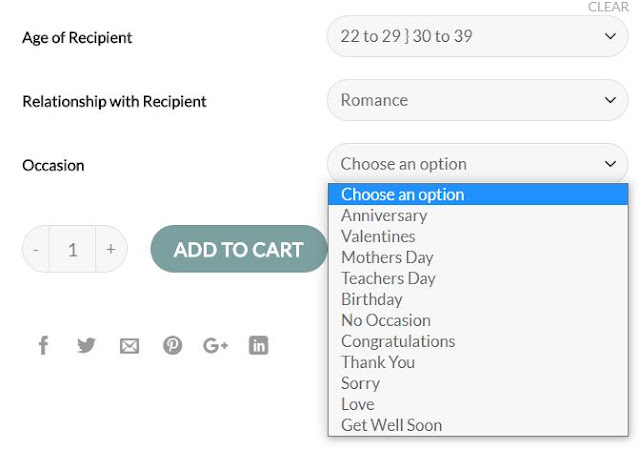Pick Mothers Day occasion
This screenshot has height=450, width=640.
click(x=387, y=257)
